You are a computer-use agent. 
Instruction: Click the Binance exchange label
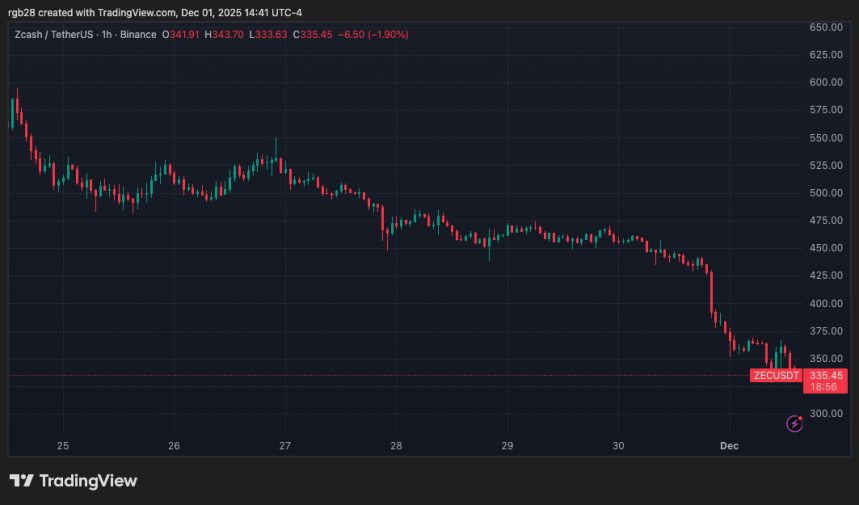point(138,35)
